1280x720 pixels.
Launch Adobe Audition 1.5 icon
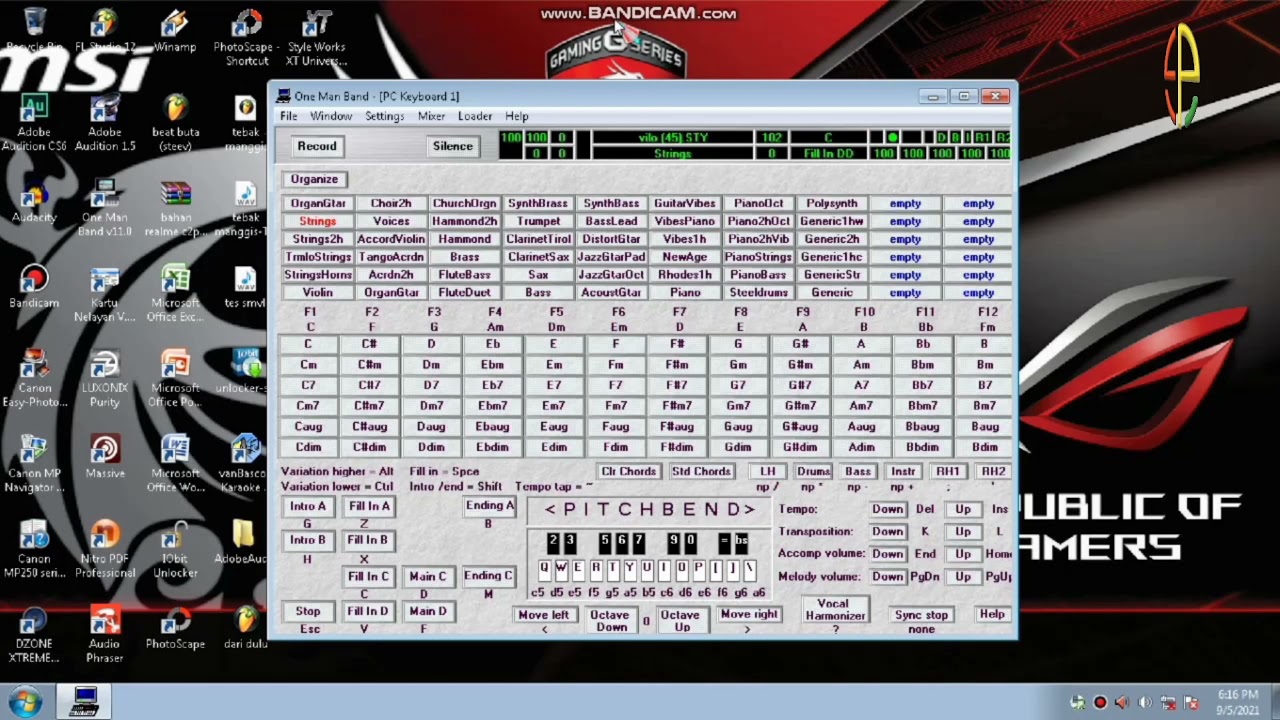coord(105,123)
